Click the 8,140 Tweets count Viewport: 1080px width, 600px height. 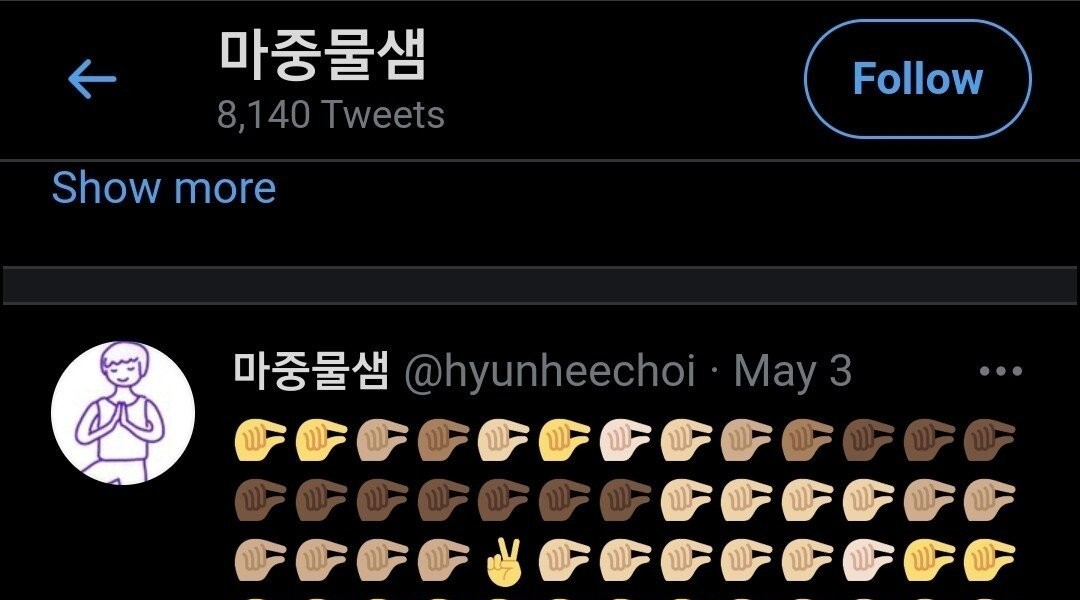tap(331, 115)
